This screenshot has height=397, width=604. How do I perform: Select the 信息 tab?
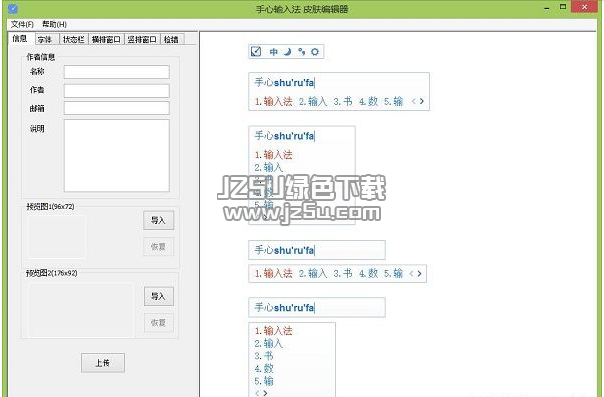pyautogui.click(x=20, y=38)
